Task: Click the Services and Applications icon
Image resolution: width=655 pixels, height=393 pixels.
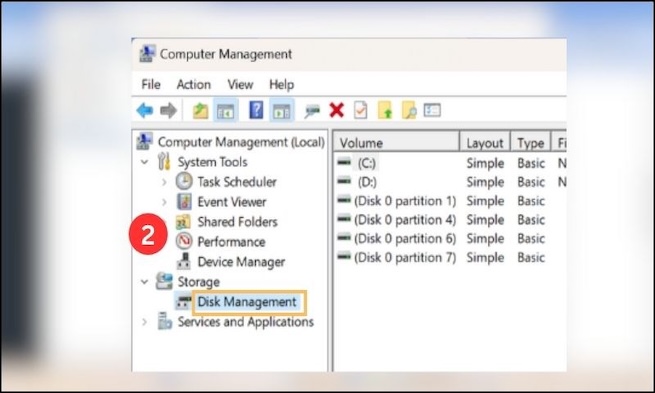Action: coord(165,322)
